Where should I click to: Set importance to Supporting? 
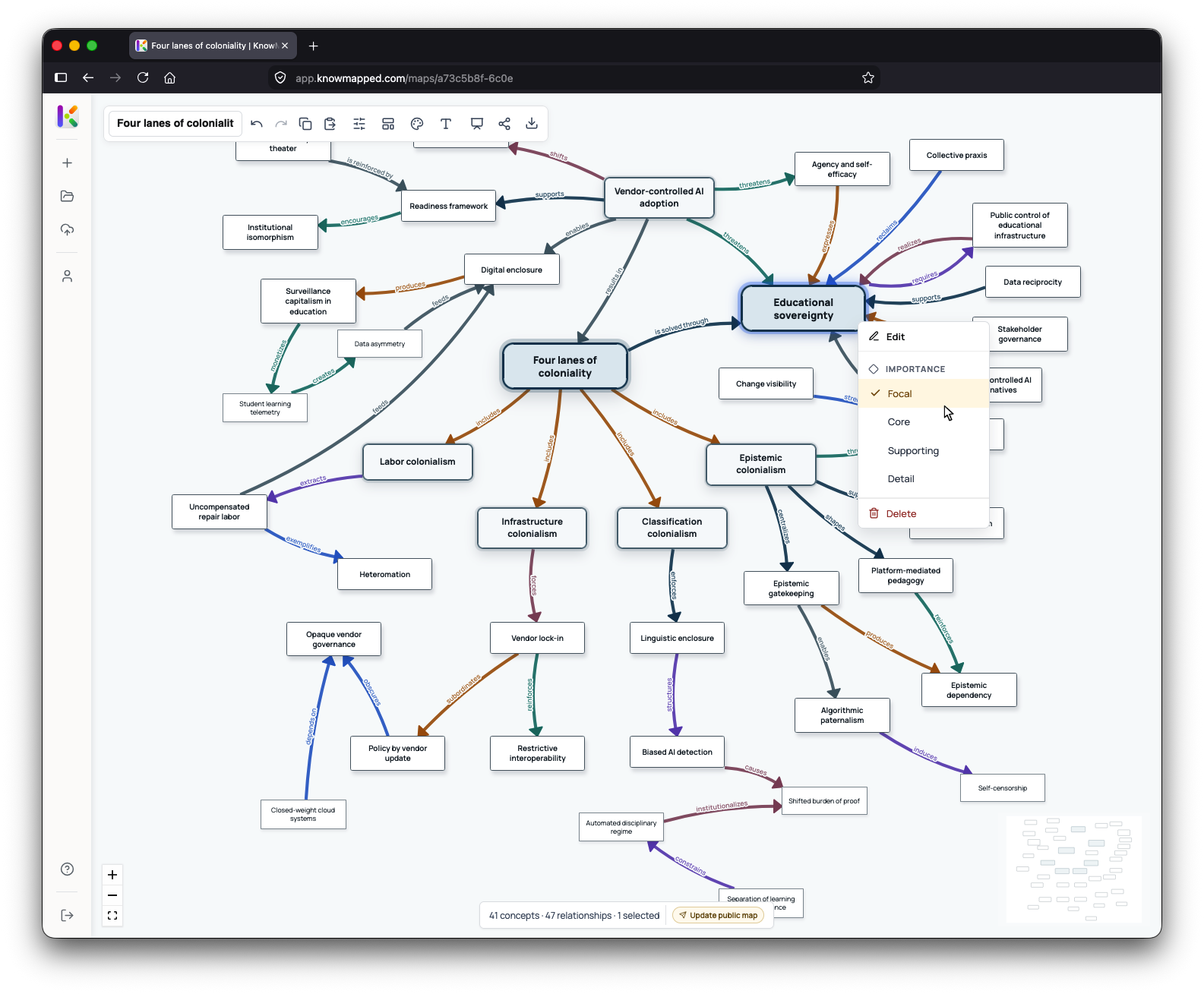[924, 451]
